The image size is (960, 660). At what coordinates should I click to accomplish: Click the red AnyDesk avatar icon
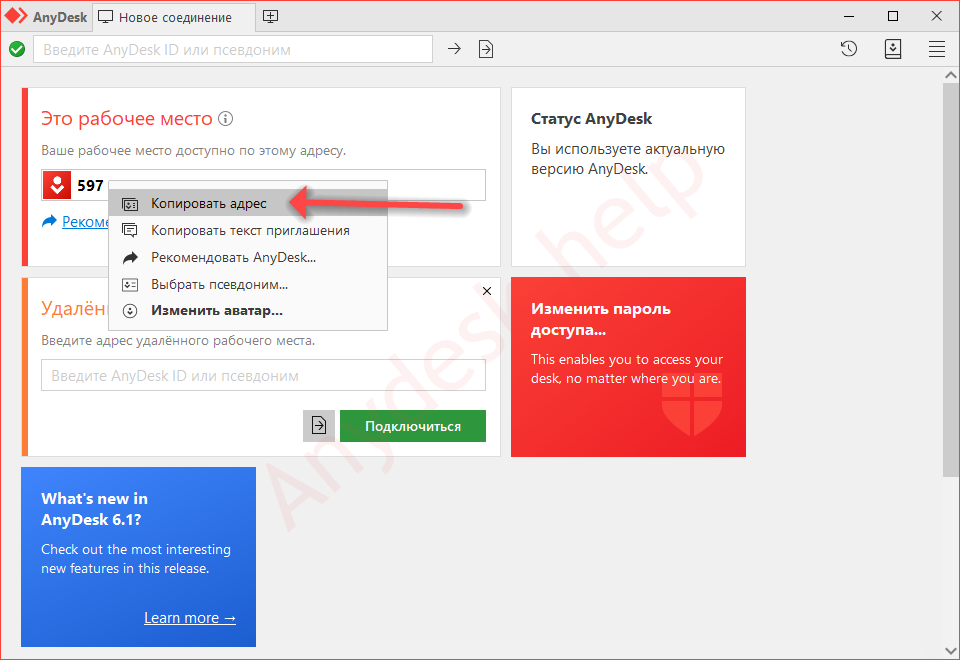pos(57,185)
